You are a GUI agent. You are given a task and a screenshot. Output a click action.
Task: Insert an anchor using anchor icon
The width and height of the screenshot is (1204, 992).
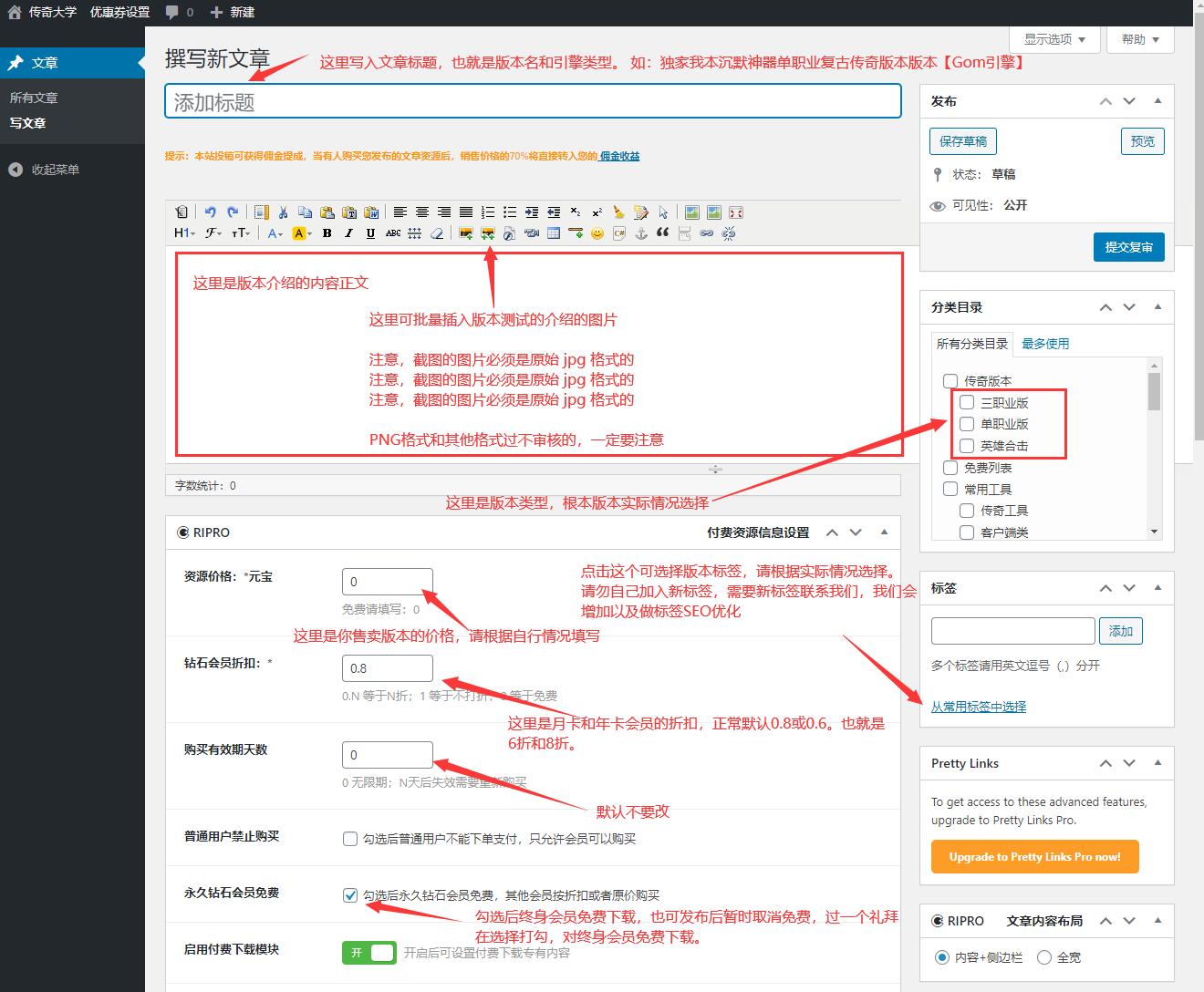pyautogui.click(x=641, y=233)
